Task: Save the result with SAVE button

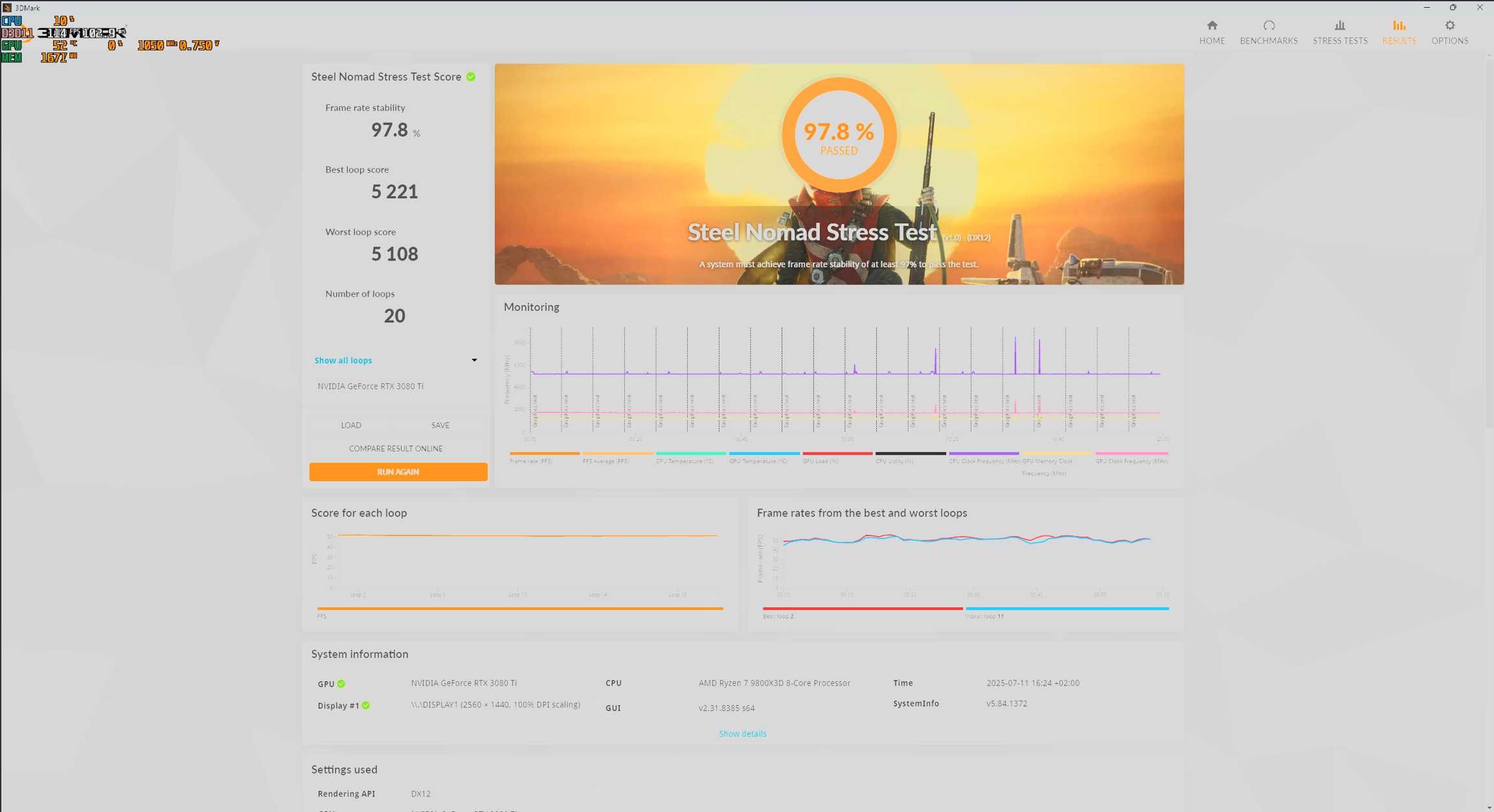Action: [440, 425]
